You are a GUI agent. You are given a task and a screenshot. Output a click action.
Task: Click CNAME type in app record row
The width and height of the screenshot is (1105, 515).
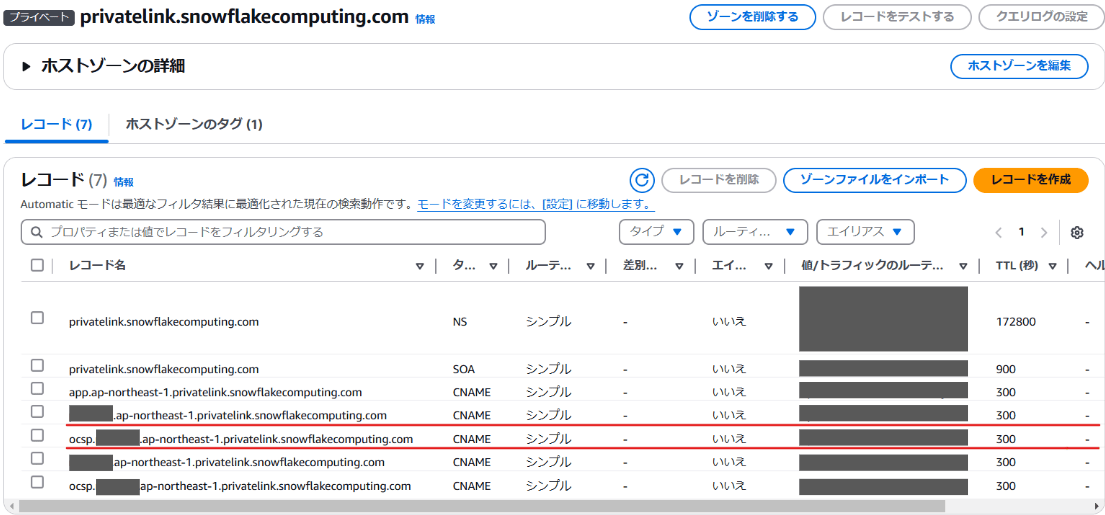[x=471, y=392]
